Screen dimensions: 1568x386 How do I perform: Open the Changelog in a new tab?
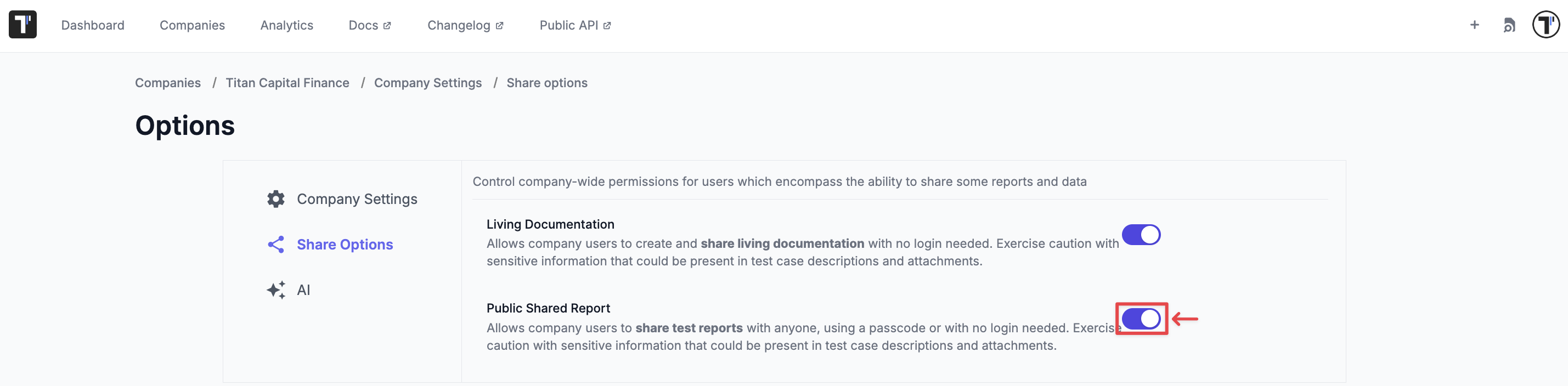tap(458, 25)
